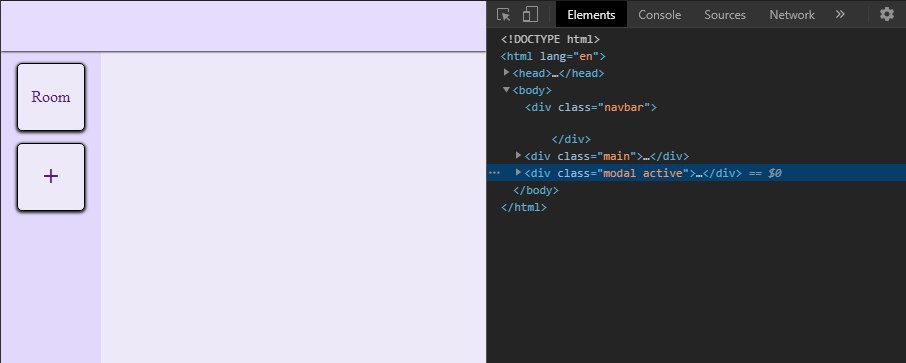906x363 pixels.
Task: Open DevTools settings gear
Action: click(886, 14)
